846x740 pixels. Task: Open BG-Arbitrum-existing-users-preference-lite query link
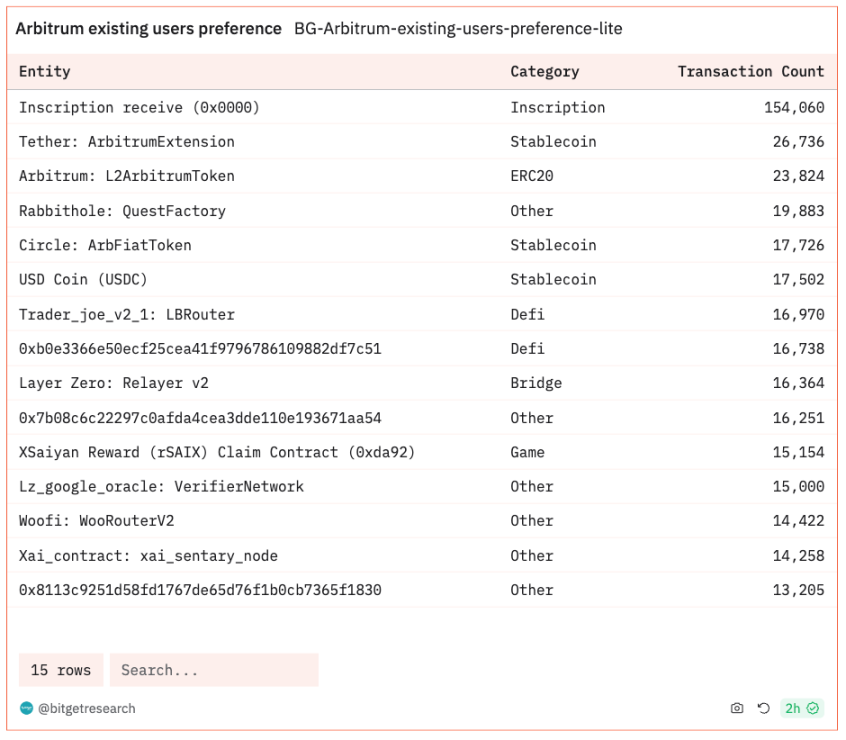point(458,29)
